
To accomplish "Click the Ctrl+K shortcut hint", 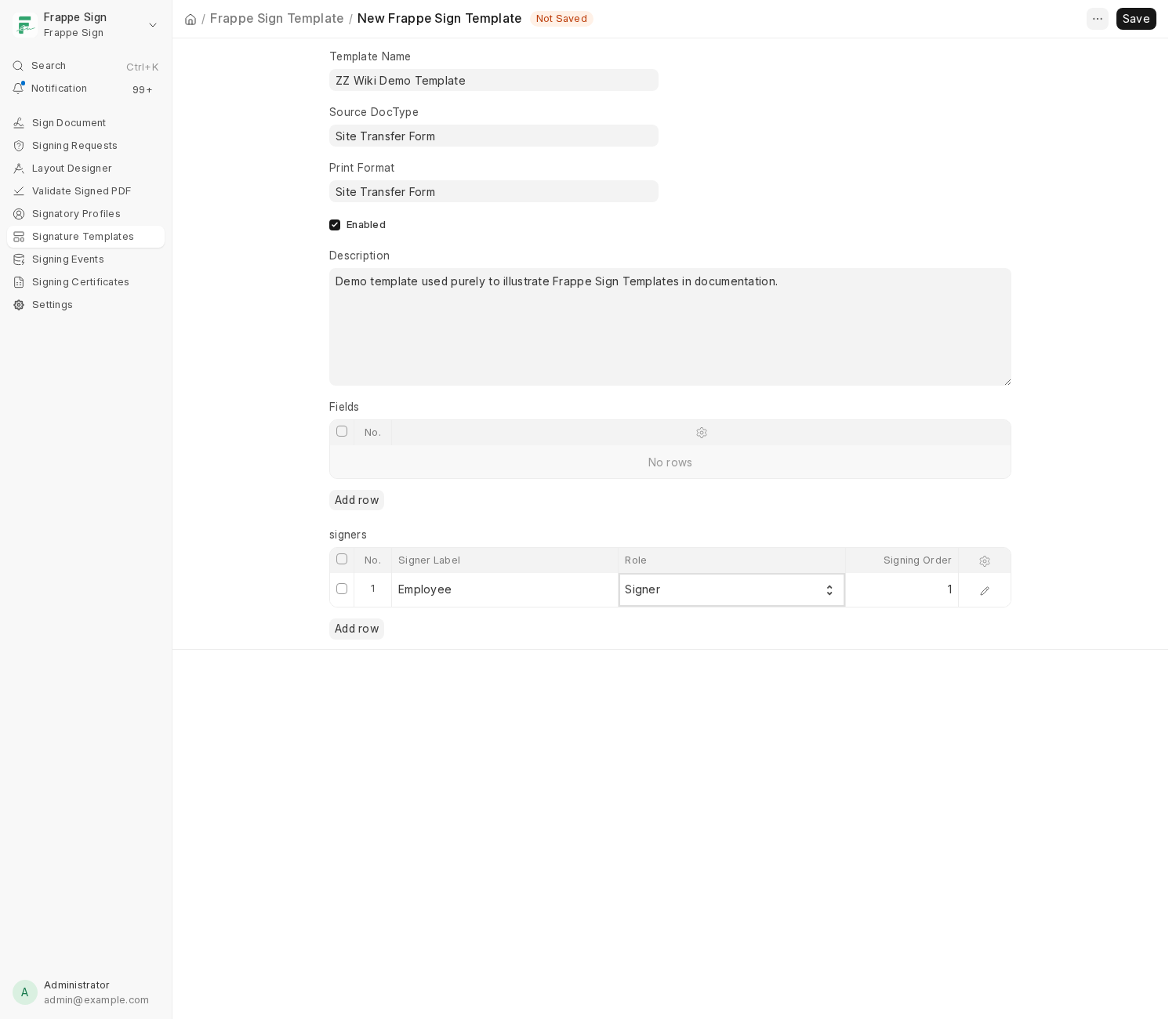I will click(142, 67).
